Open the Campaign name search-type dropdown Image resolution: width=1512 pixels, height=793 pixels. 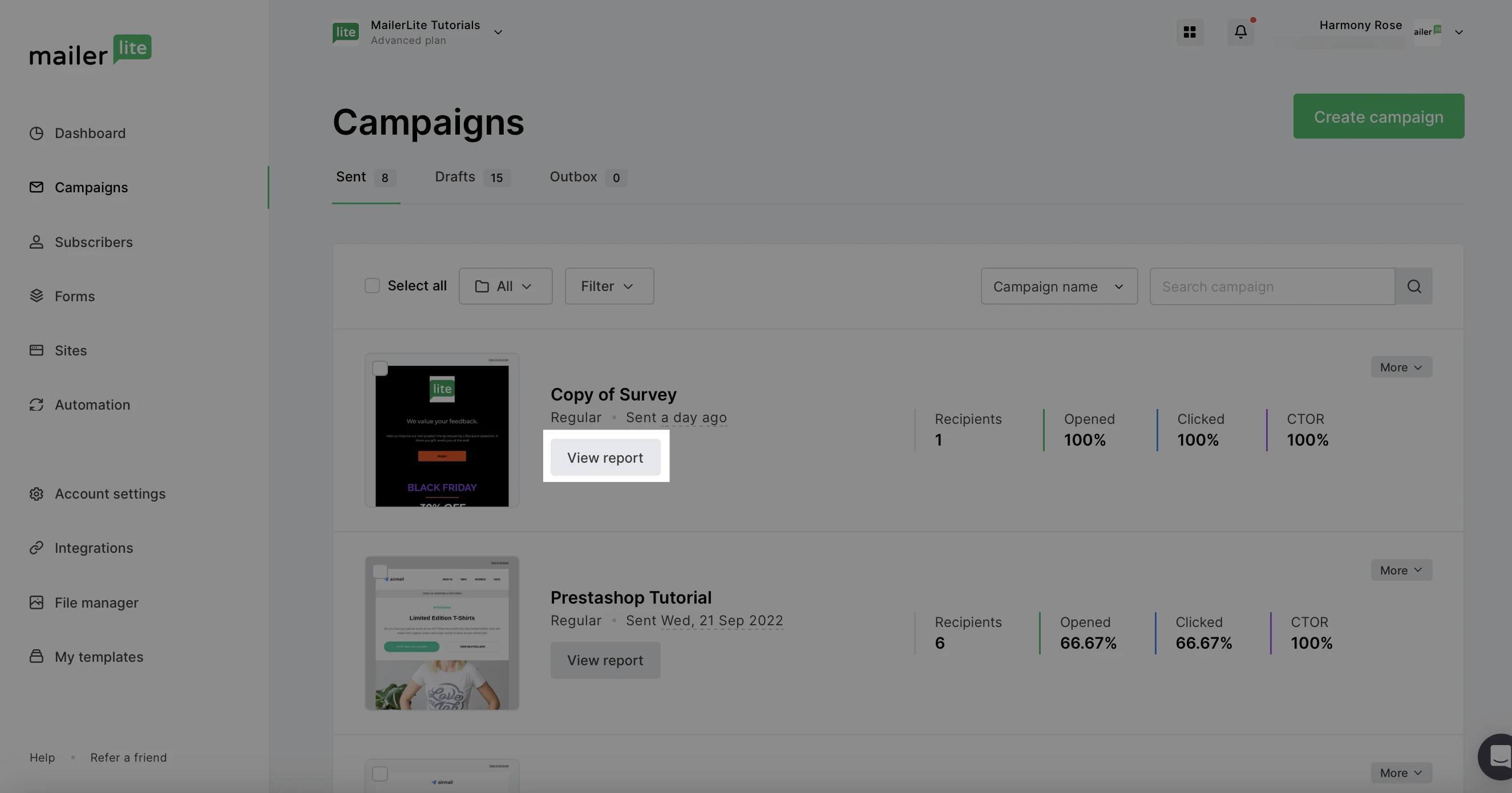pos(1059,286)
